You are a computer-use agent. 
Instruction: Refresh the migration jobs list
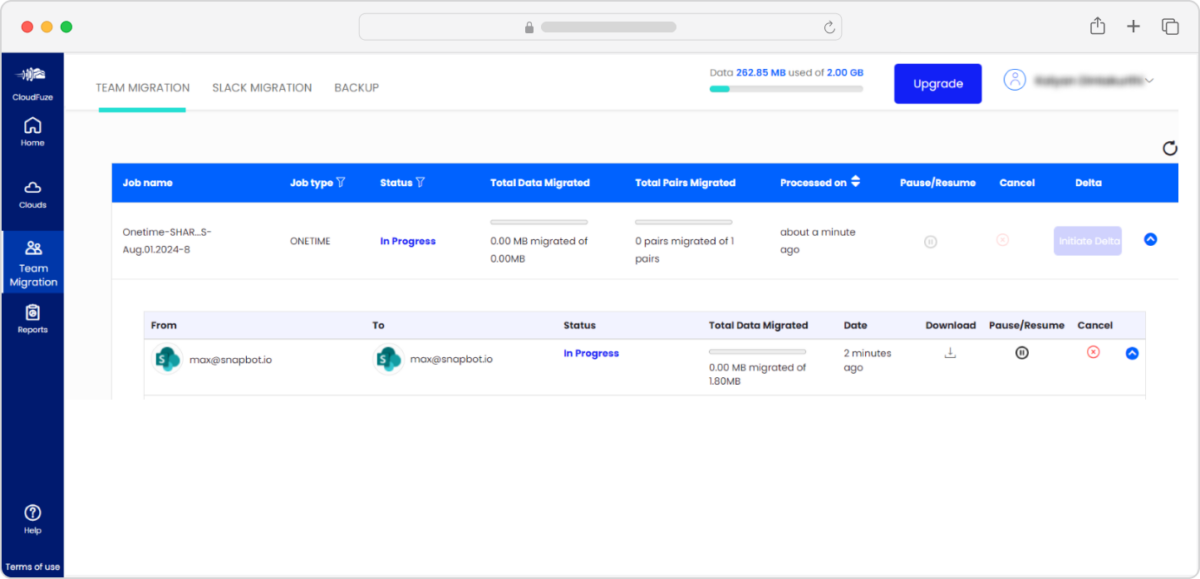(1170, 148)
